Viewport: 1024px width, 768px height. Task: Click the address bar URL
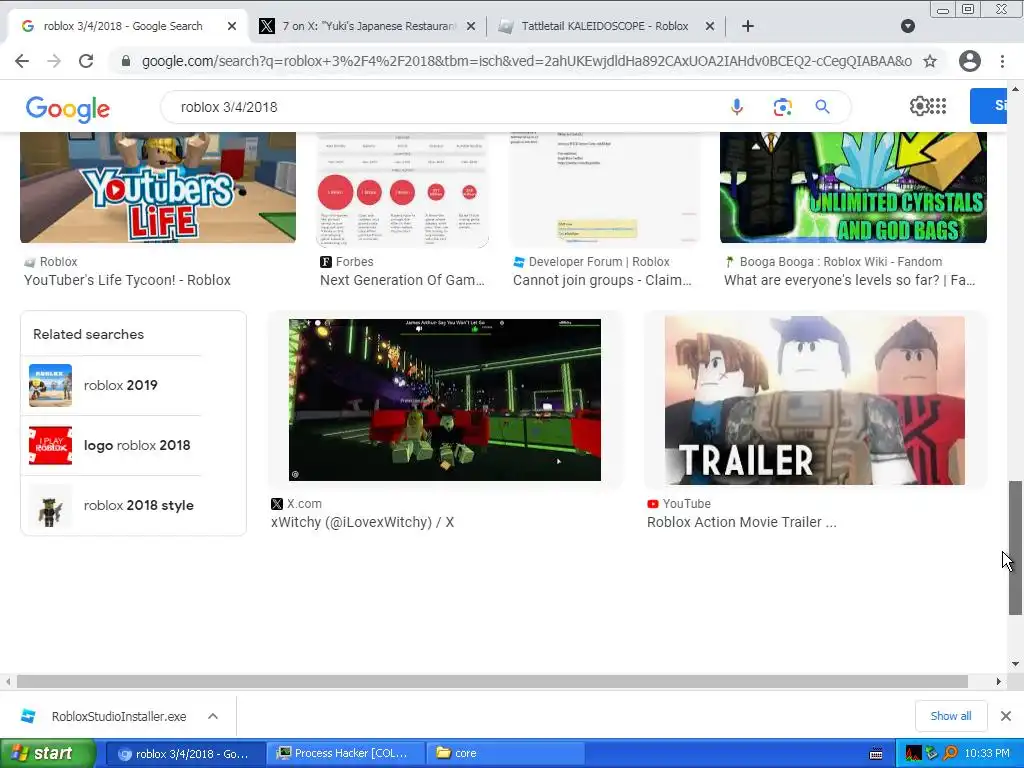click(x=526, y=61)
